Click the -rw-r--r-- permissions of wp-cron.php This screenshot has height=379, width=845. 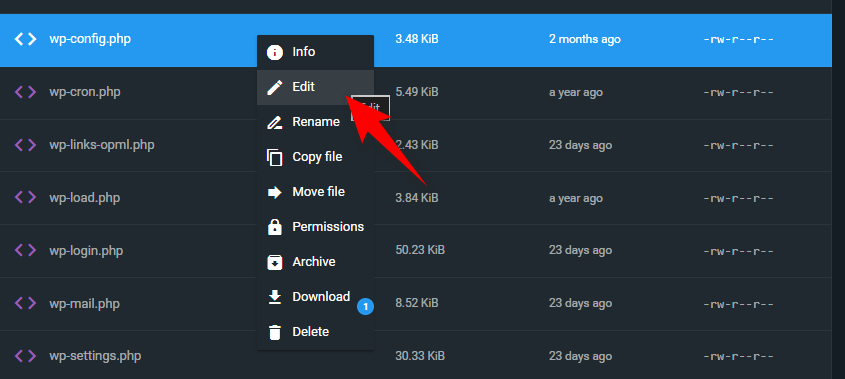[738, 92]
